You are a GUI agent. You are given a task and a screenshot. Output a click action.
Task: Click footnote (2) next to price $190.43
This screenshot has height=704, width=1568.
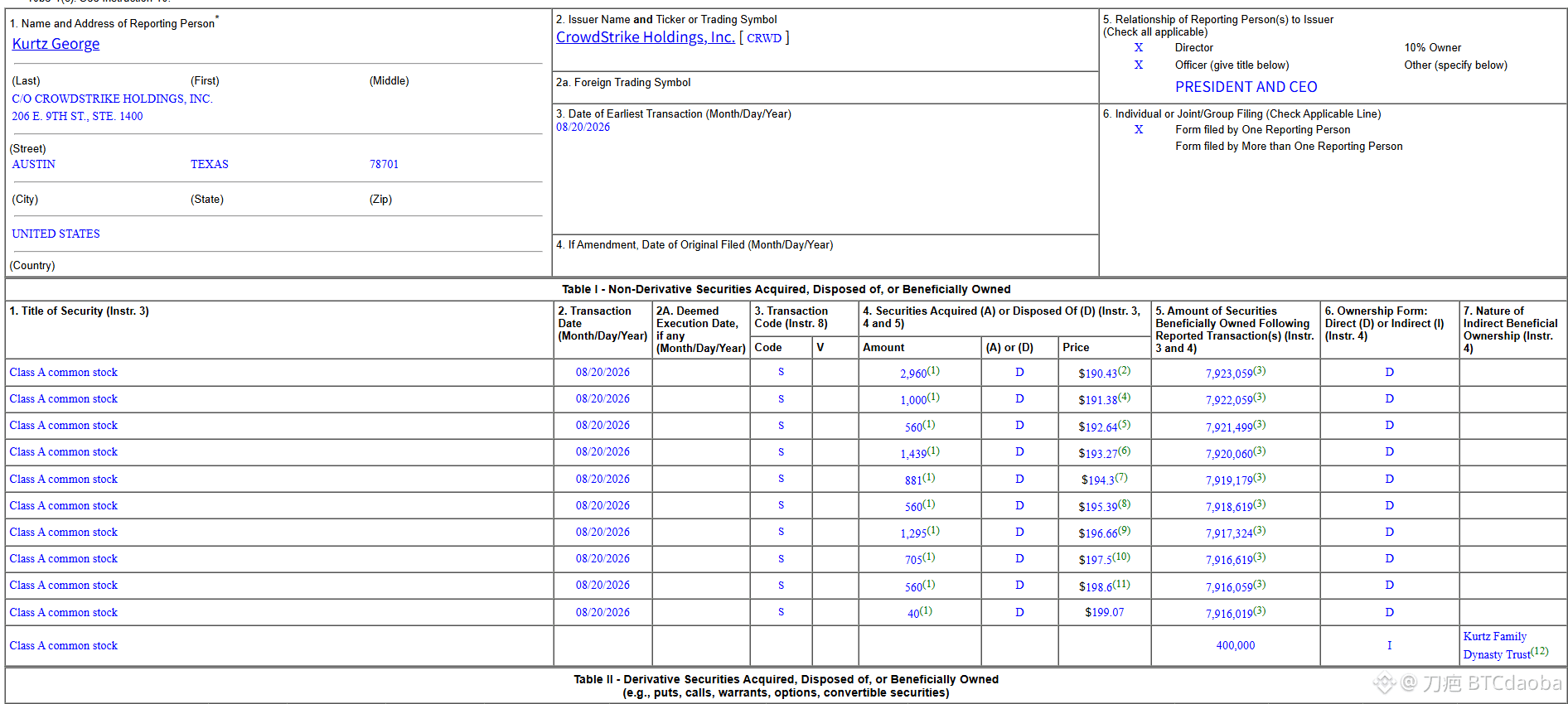coord(1125,370)
